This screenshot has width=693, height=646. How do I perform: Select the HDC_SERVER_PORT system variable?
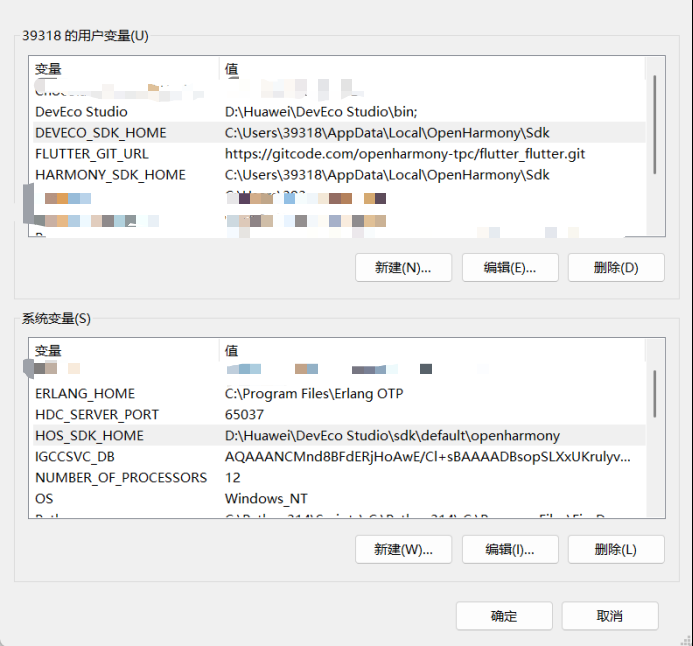(339, 414)
